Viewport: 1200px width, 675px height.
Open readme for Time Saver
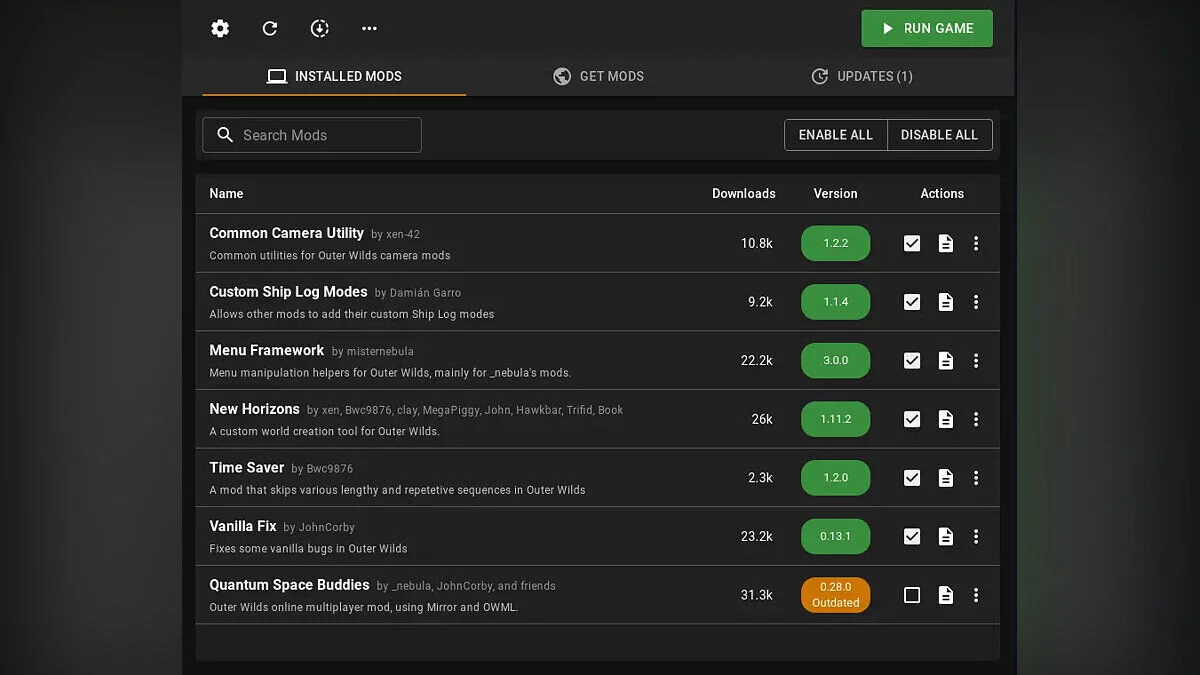(945, 478)
